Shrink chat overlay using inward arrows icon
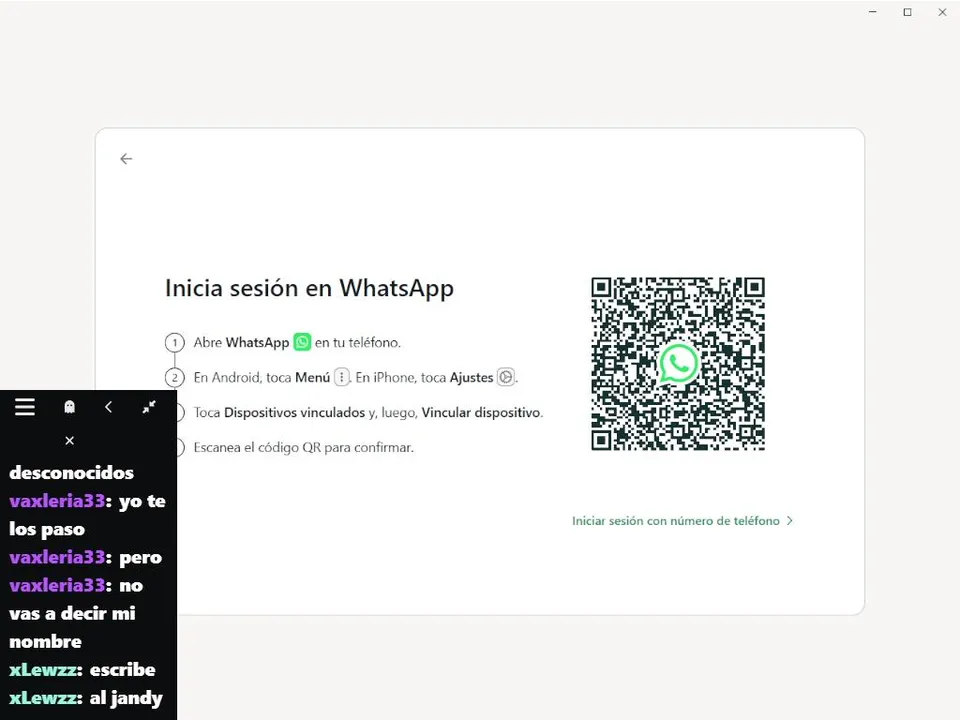Screen dimensions: 960x720 click(x=149, y=407)
